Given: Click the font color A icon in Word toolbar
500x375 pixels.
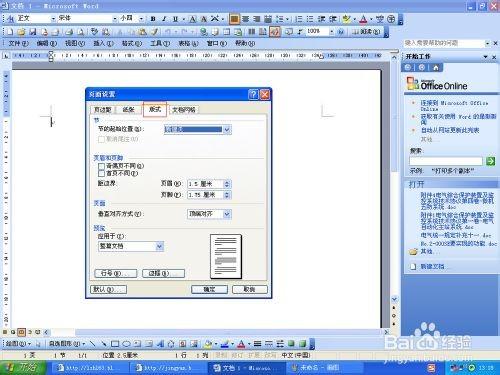Looking at the screenshot, I should coord(364,19).
